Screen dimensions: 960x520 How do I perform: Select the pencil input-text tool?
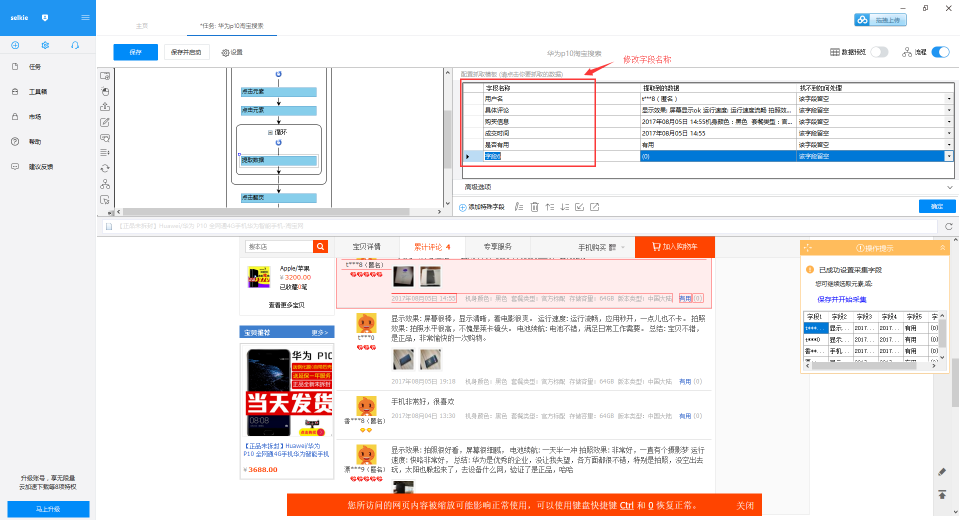105,122
